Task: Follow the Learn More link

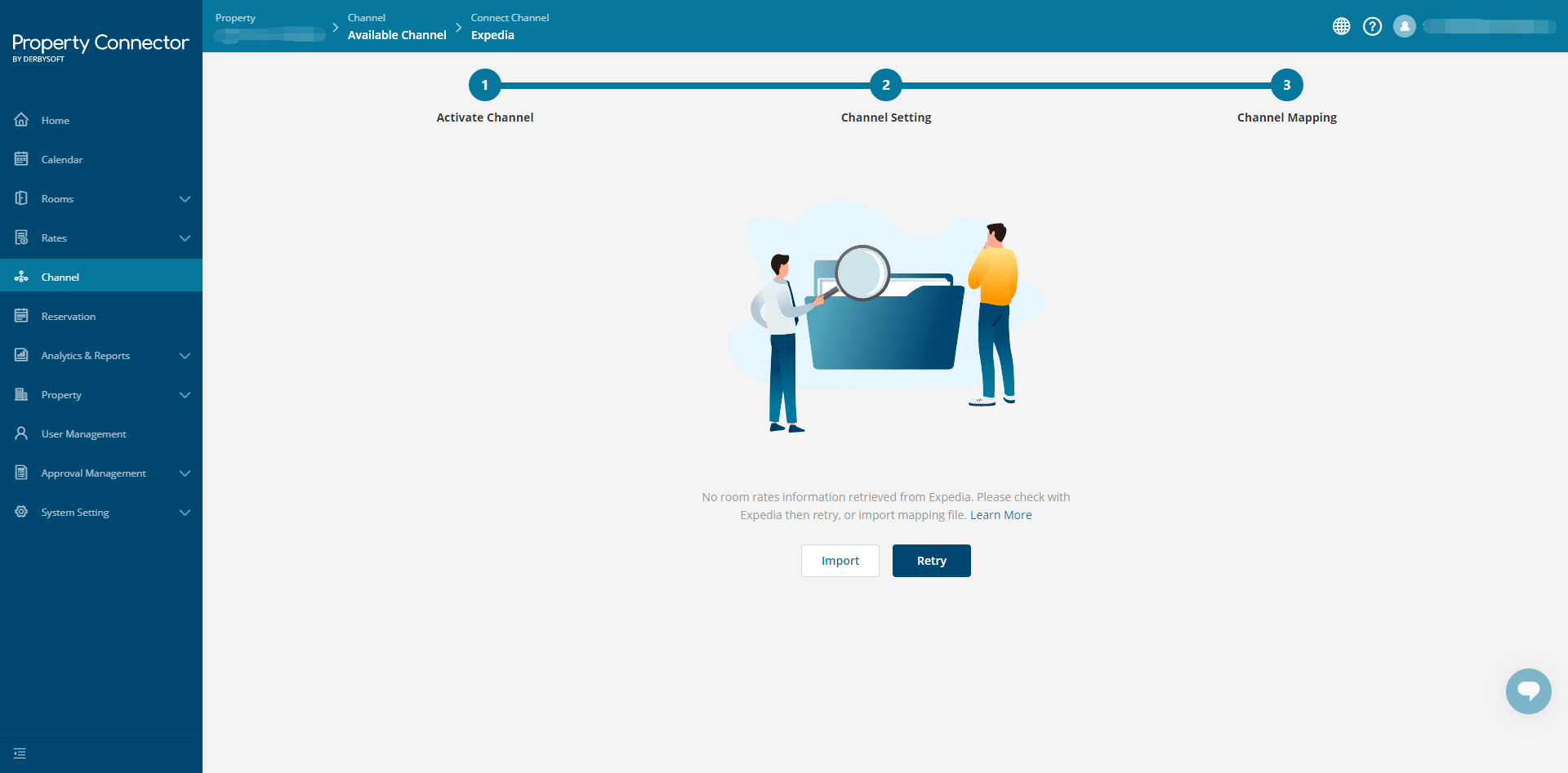Action: click(1000, 515)
